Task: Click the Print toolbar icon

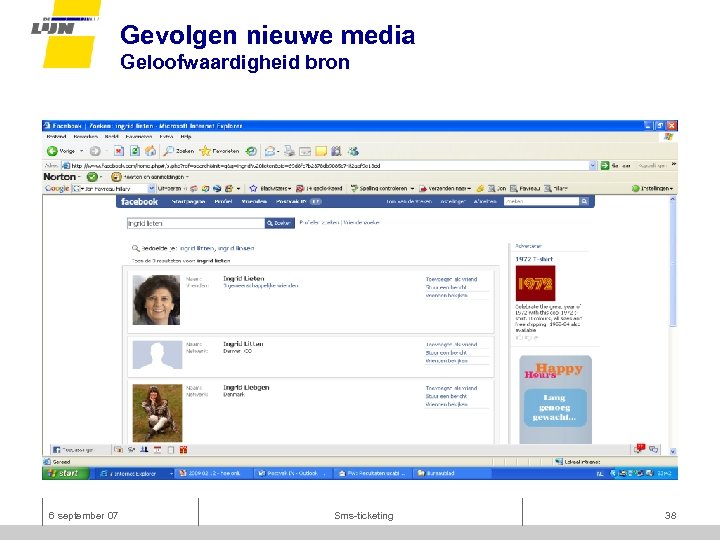Action: pos(289,151)
